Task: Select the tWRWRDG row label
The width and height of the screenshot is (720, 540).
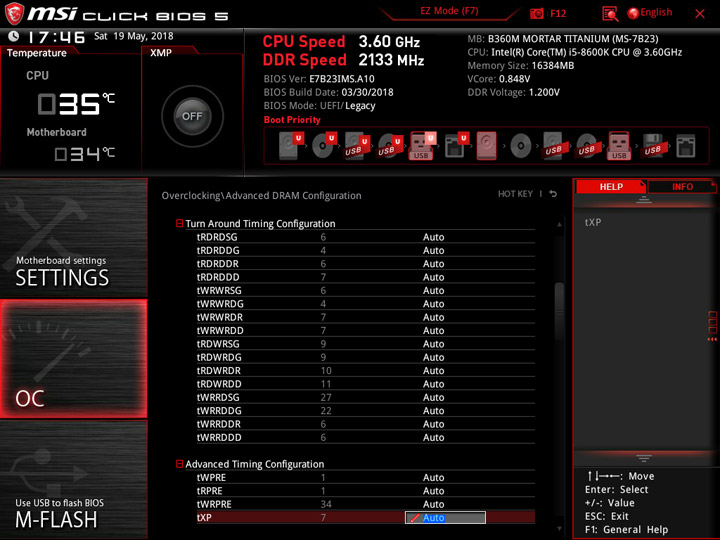Action: click(x=220, y=304)
